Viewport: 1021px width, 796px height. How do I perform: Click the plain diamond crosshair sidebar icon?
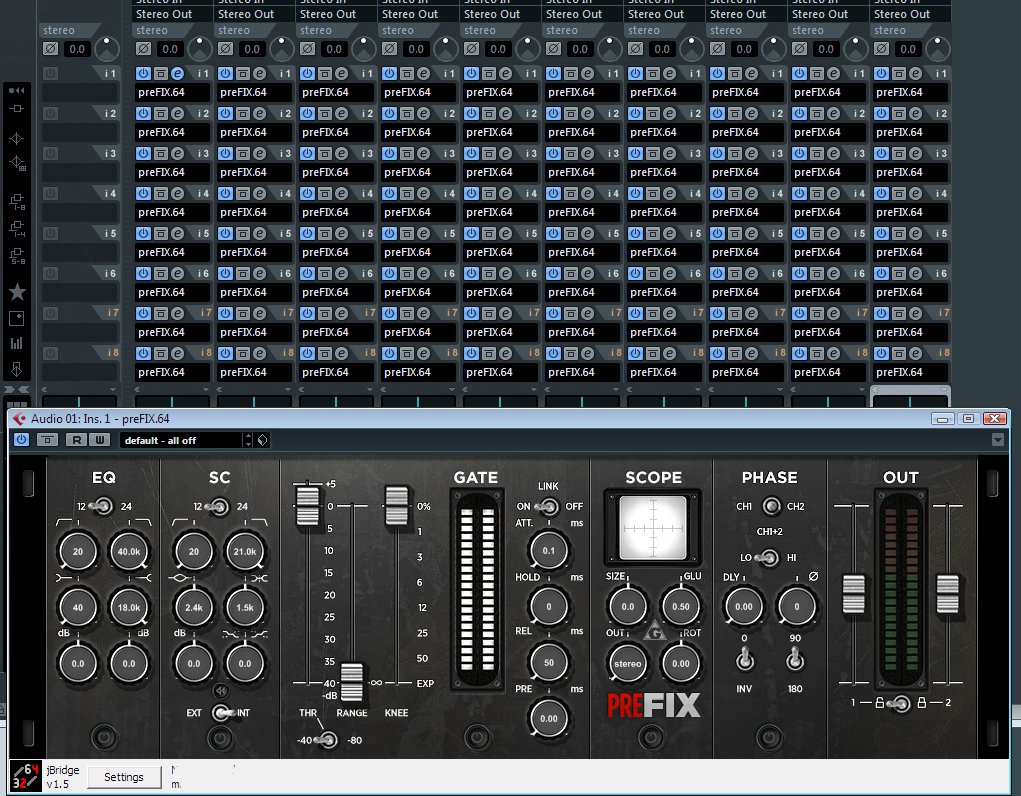(x=17, y=138)
